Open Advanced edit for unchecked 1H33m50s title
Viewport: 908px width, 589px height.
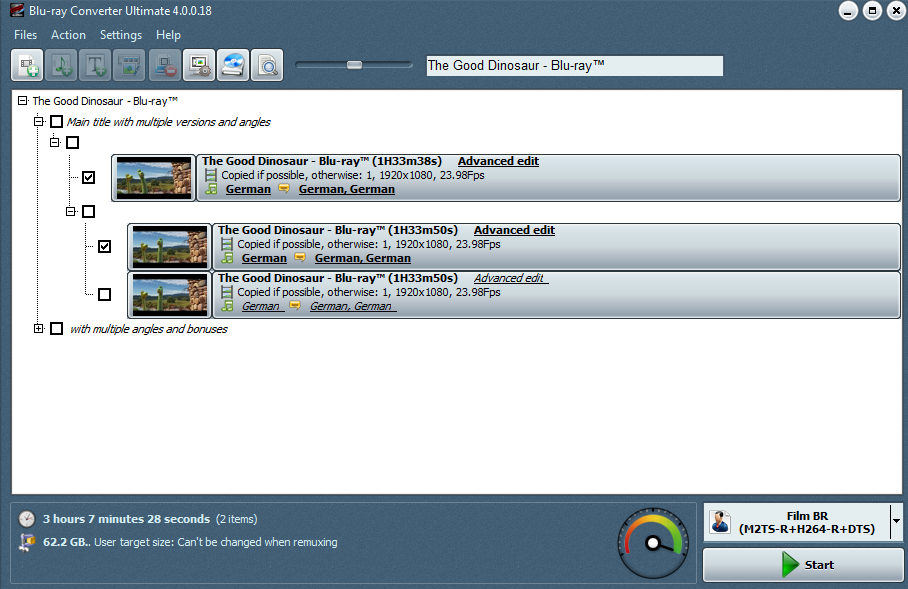point(509,278)
